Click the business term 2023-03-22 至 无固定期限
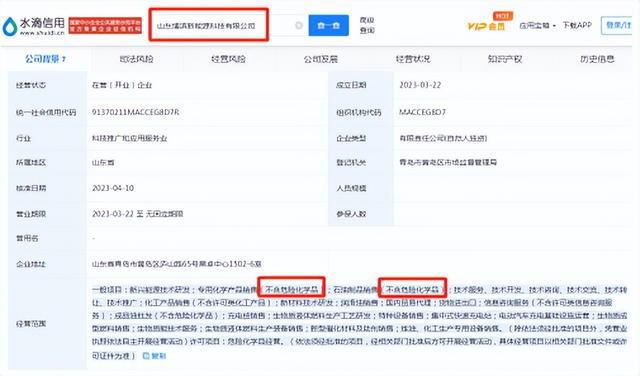 [x=138, y=214]
